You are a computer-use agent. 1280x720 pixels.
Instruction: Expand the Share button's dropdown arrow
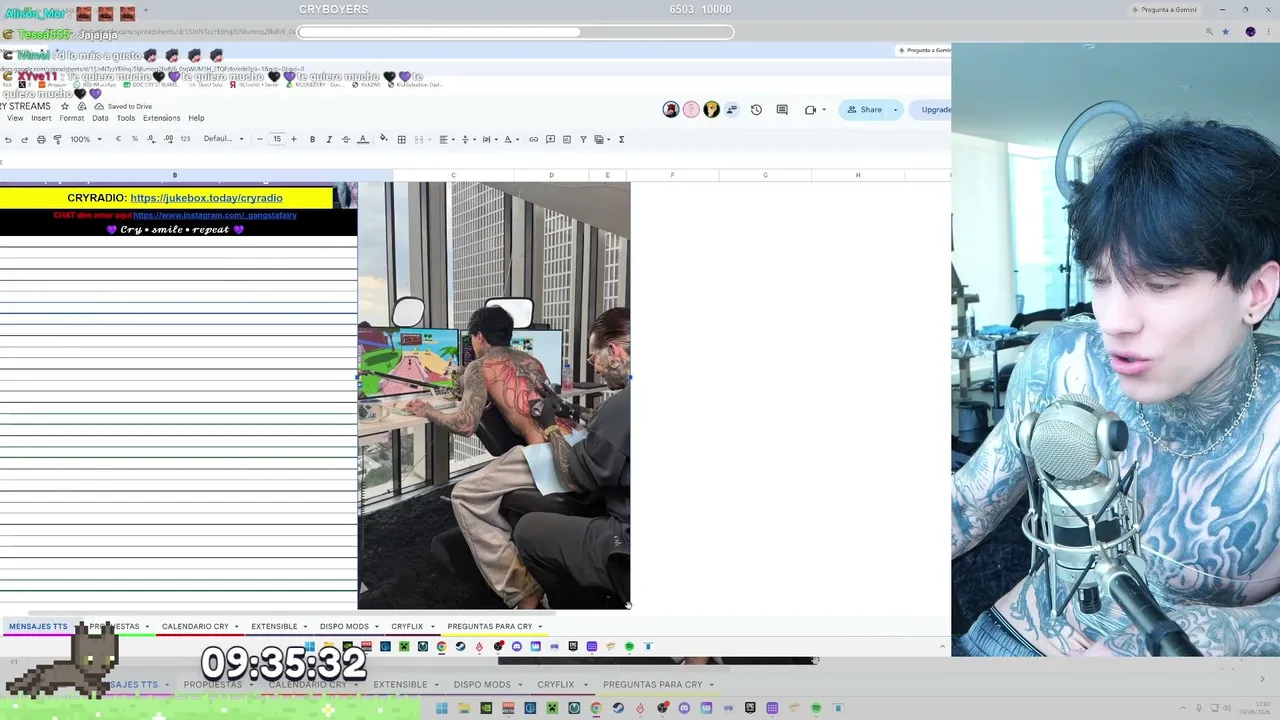click(x=895, y=110)
